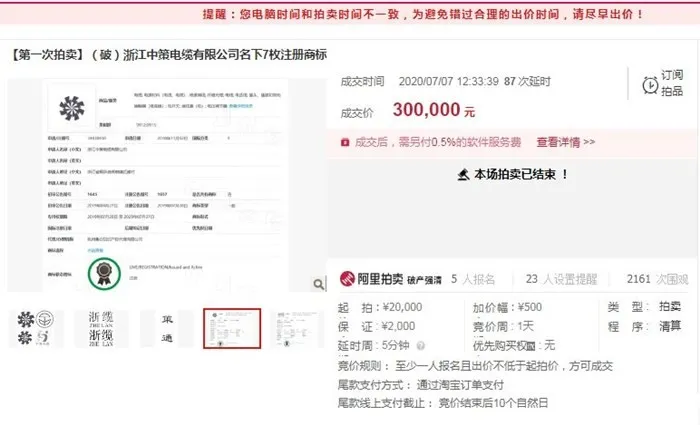Screen dimensions: 700x425
Task: Click the 87 次延时 text
Action: [527, 82]
